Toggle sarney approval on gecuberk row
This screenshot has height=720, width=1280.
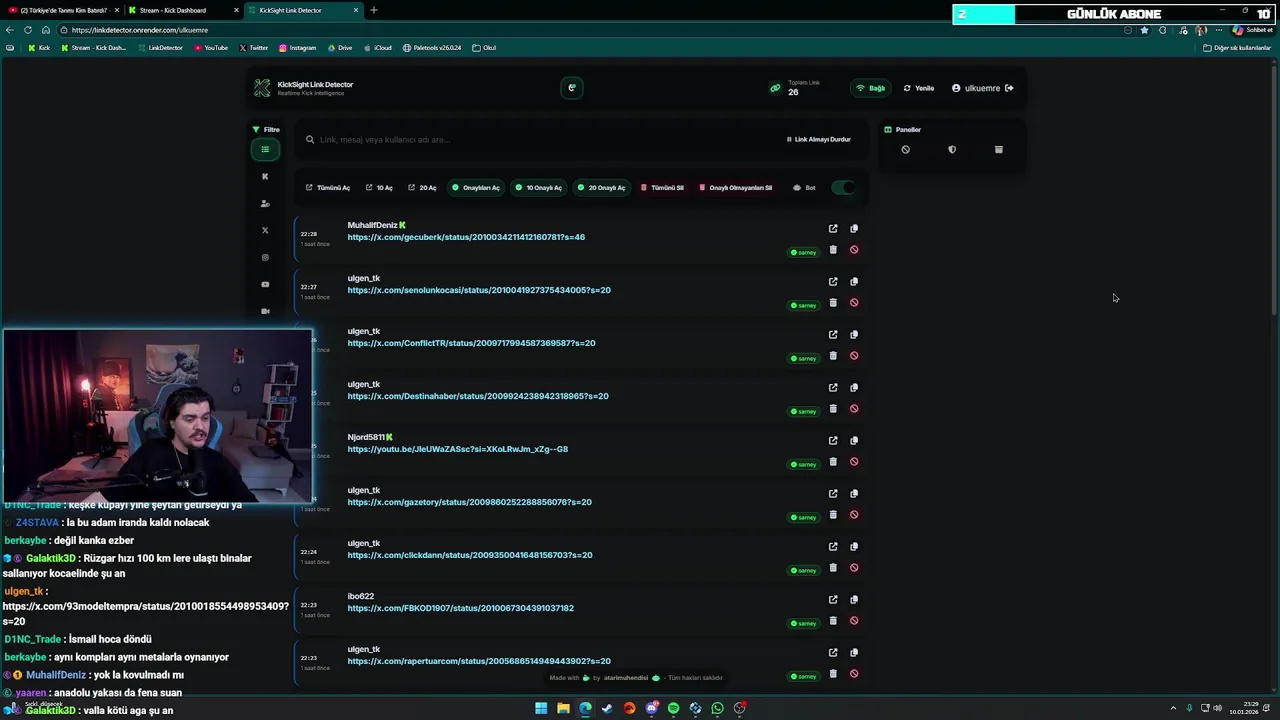pyautogui.click(x=804, y=253)
